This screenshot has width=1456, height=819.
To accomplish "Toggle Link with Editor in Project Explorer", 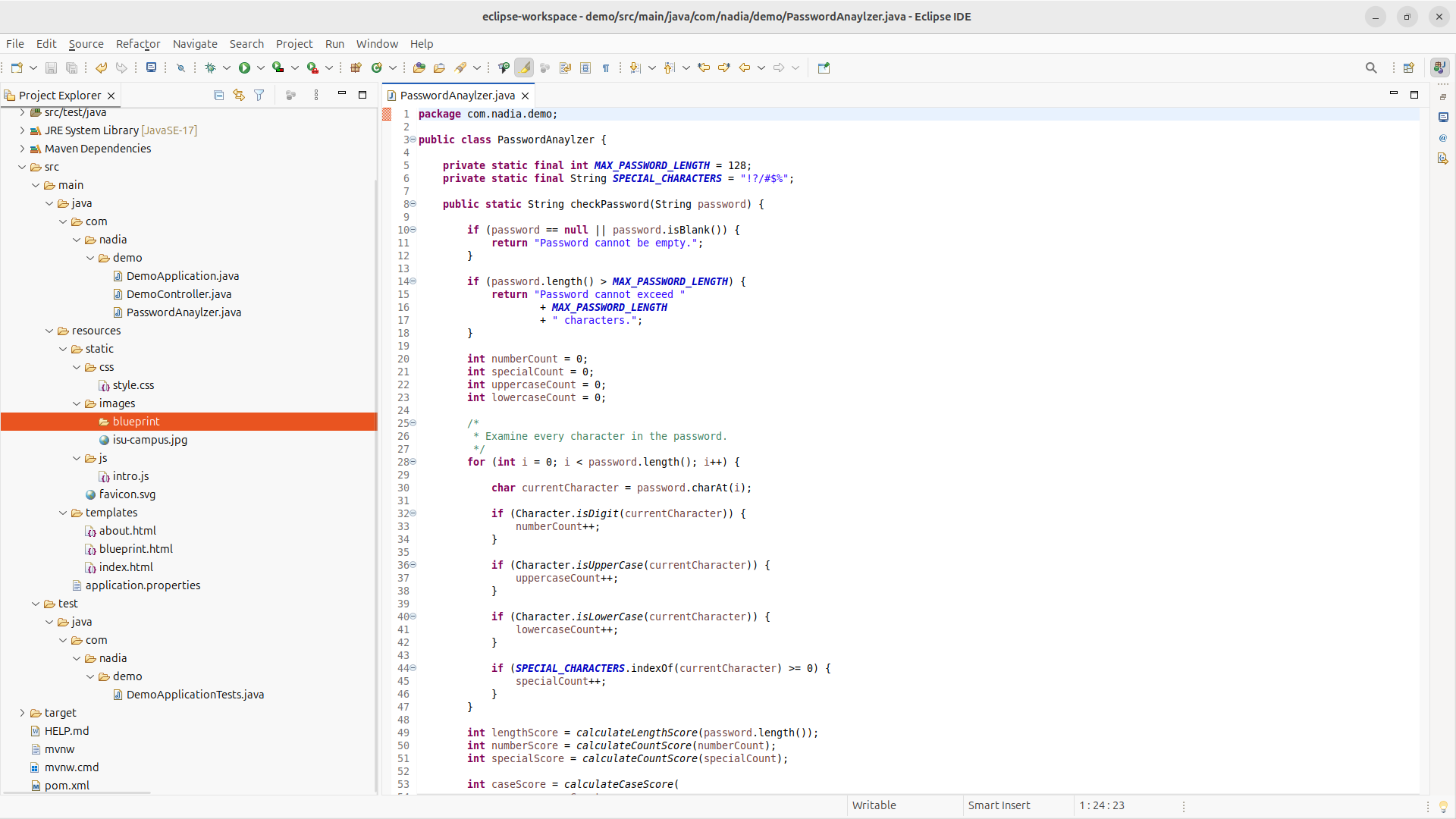I will click(x=239, y=96).
